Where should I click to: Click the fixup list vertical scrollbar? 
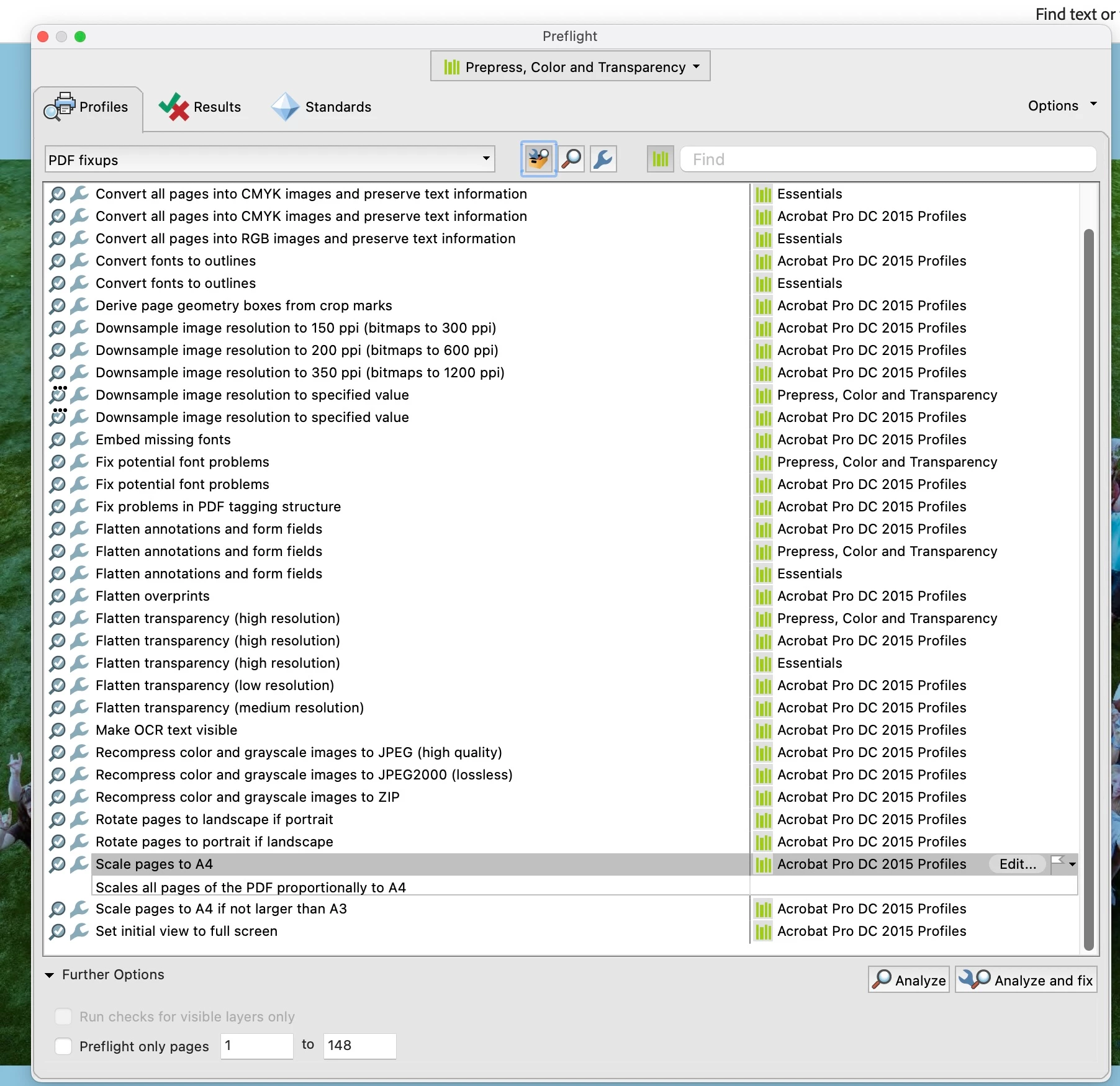click(1088, 589)
